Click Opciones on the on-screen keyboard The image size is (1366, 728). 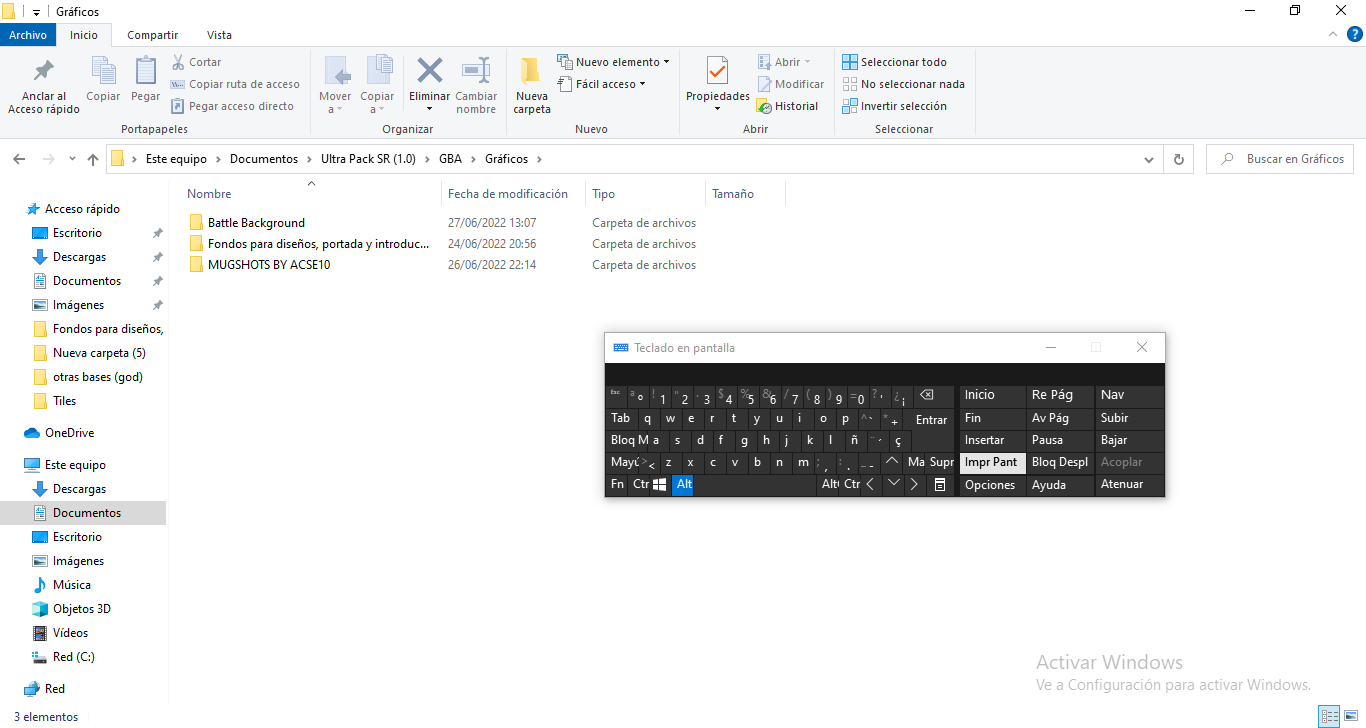point(990,485)
